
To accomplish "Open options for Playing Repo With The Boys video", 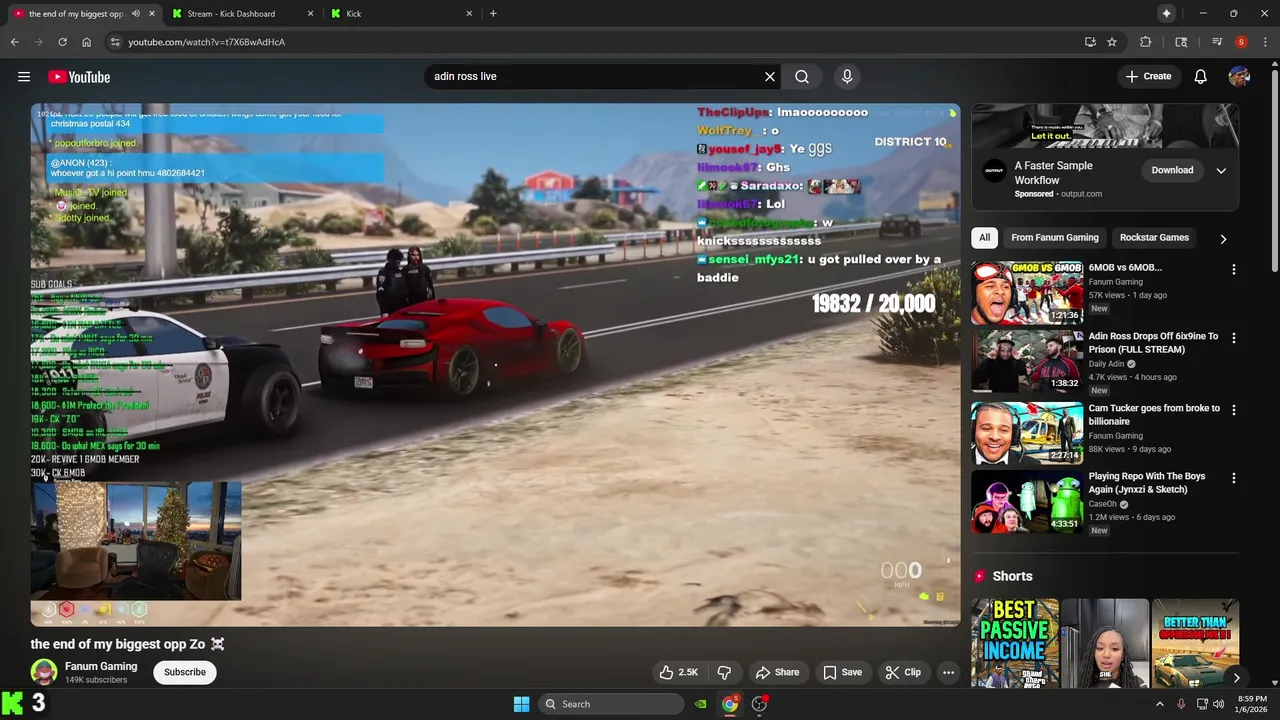I will coord(1233,478).
